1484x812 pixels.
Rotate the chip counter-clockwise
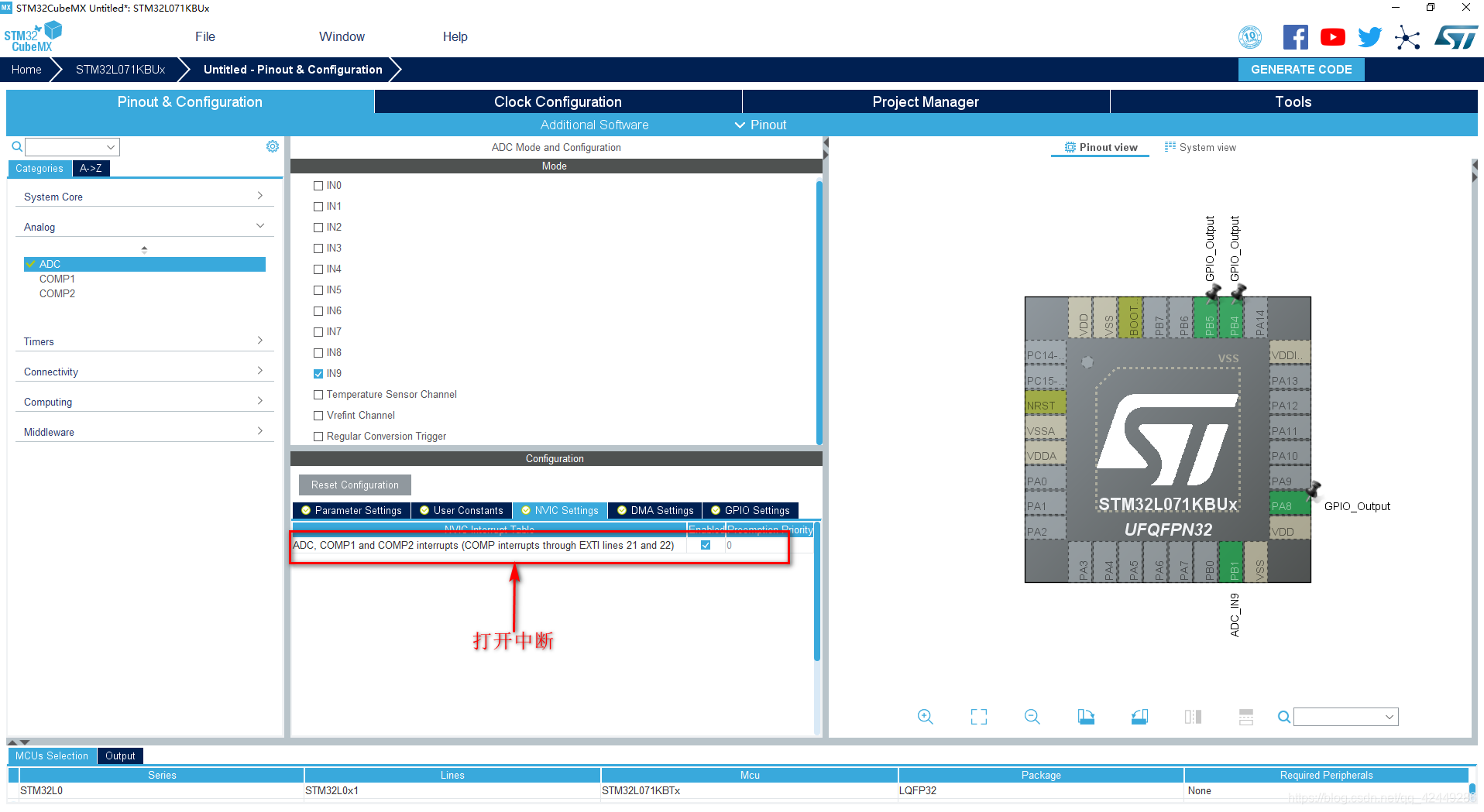(x=1139, y=717)
